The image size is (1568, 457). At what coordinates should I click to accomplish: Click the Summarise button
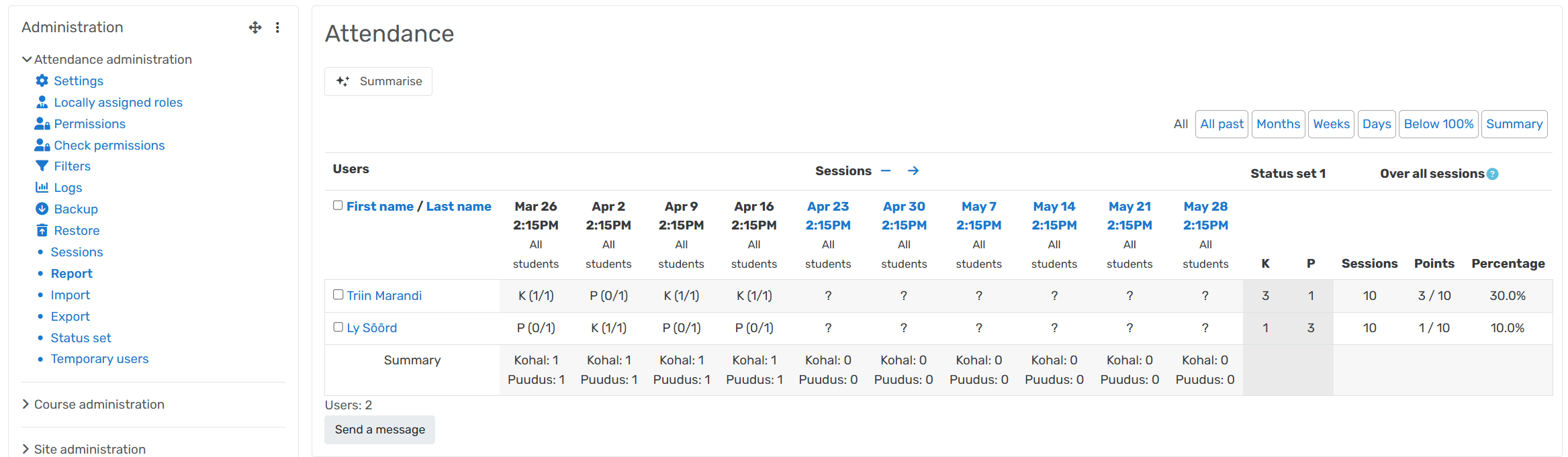coord(379,81)
